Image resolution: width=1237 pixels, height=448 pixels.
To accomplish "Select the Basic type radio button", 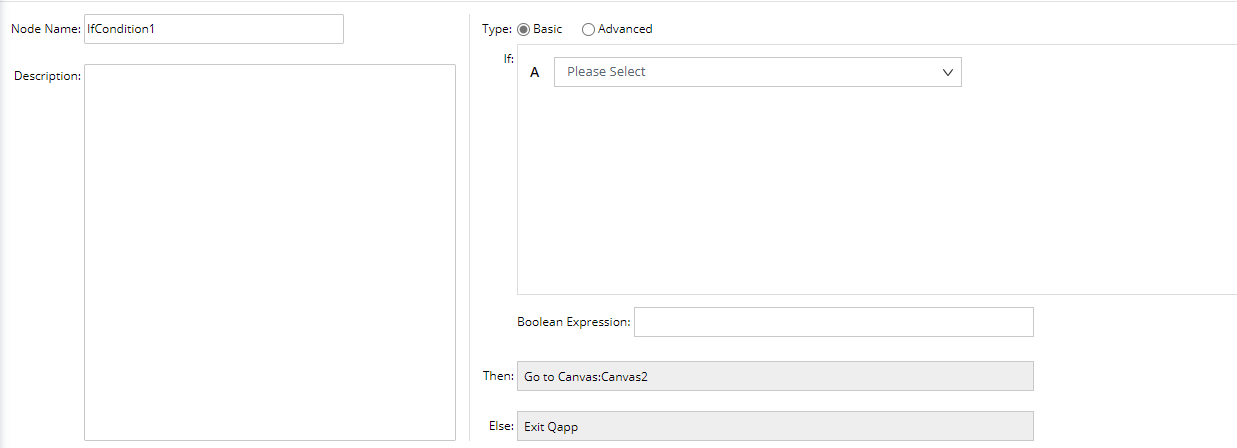I will (x=524, y=29).
